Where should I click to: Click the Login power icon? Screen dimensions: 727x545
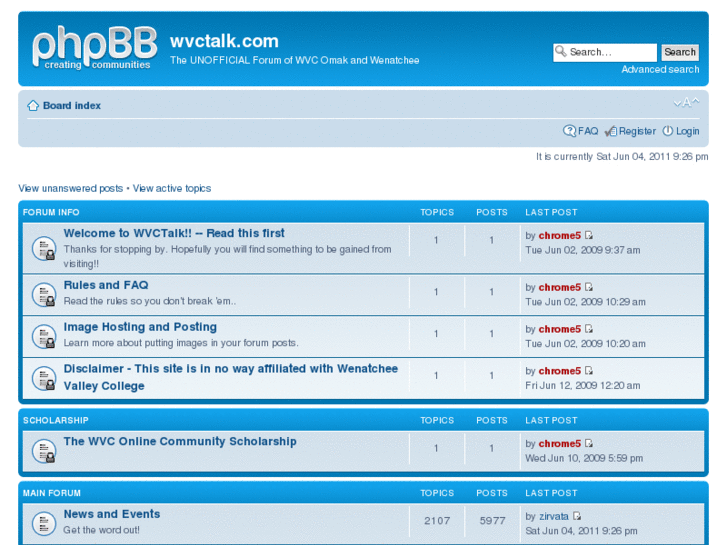pyautogui.click(x=667, y=131)
